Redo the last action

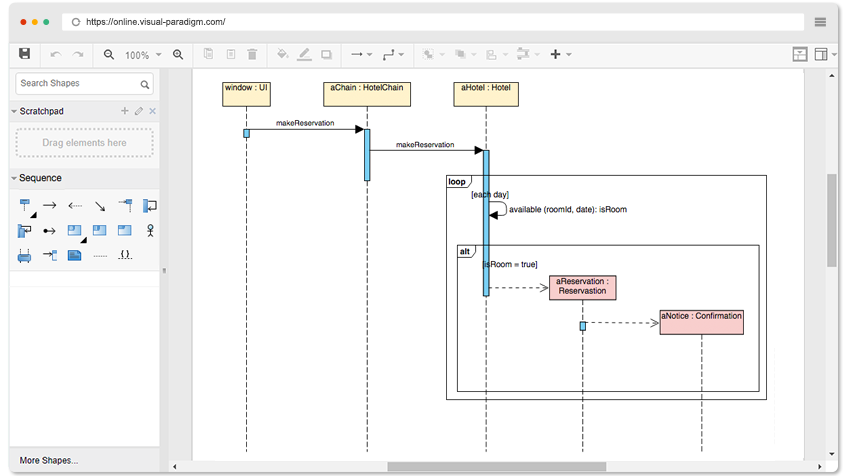click(78, 55)
